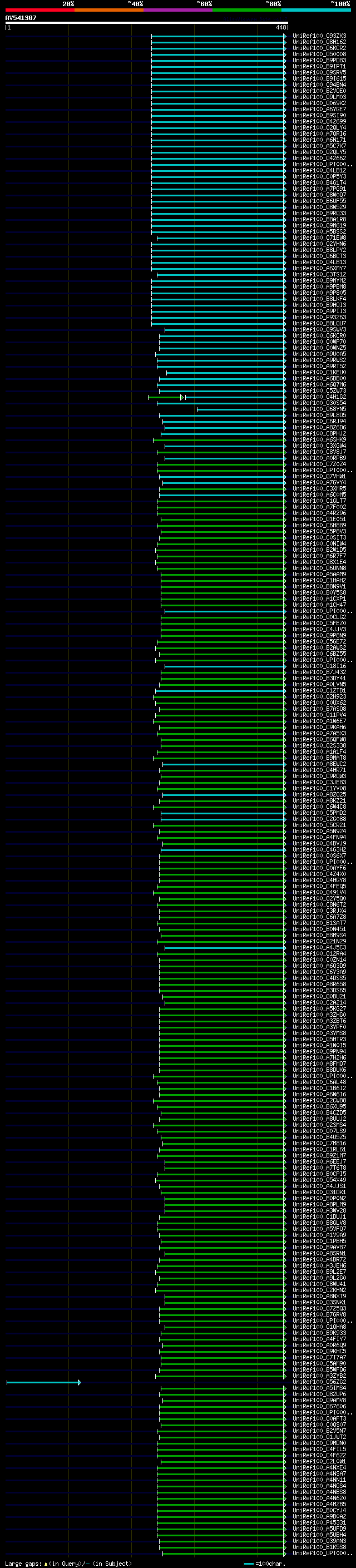
Task: Click the query label AV541307
Action: pyautogui.click(x=21, y=18)
